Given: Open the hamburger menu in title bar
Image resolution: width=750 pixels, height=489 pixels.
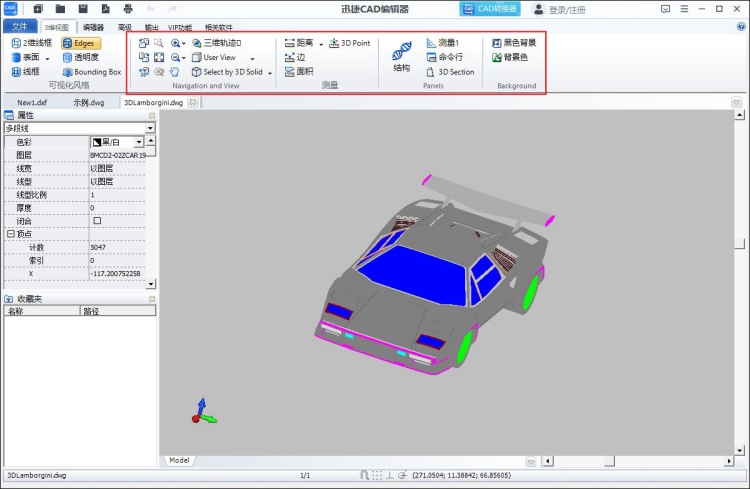Looking at the screenshot, I should [684, 9].
